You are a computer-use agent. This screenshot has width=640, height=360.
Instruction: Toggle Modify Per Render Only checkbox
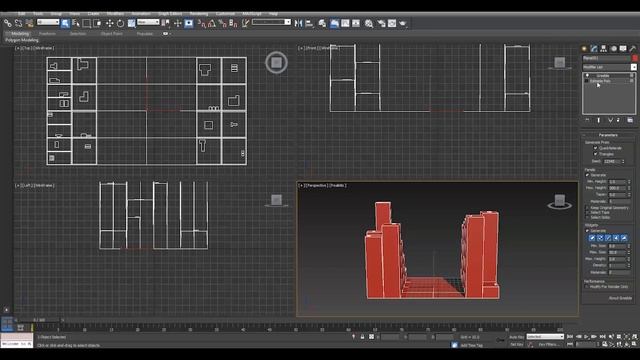pos(587,287)
